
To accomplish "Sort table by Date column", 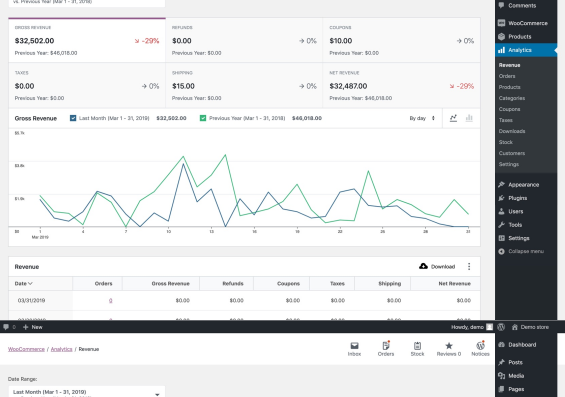I will point(23,284).
